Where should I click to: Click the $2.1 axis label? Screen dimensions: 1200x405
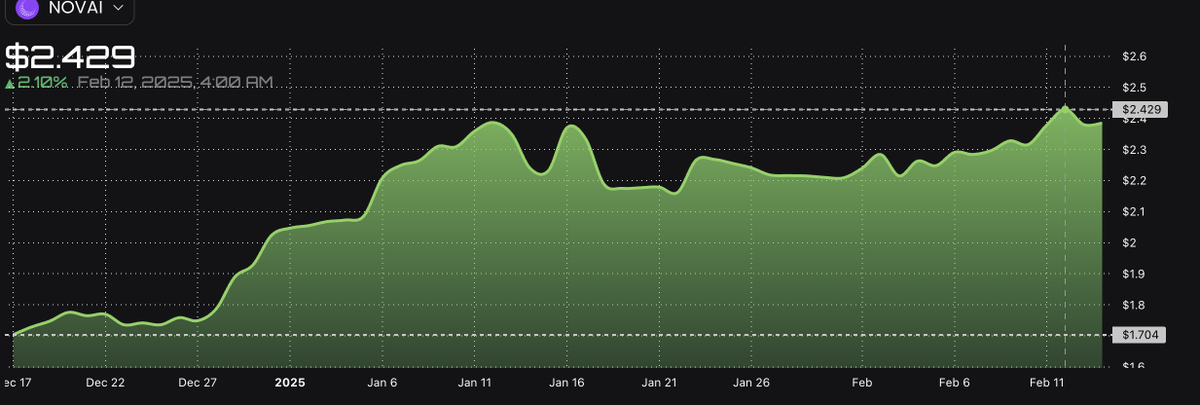point(1134,212)
